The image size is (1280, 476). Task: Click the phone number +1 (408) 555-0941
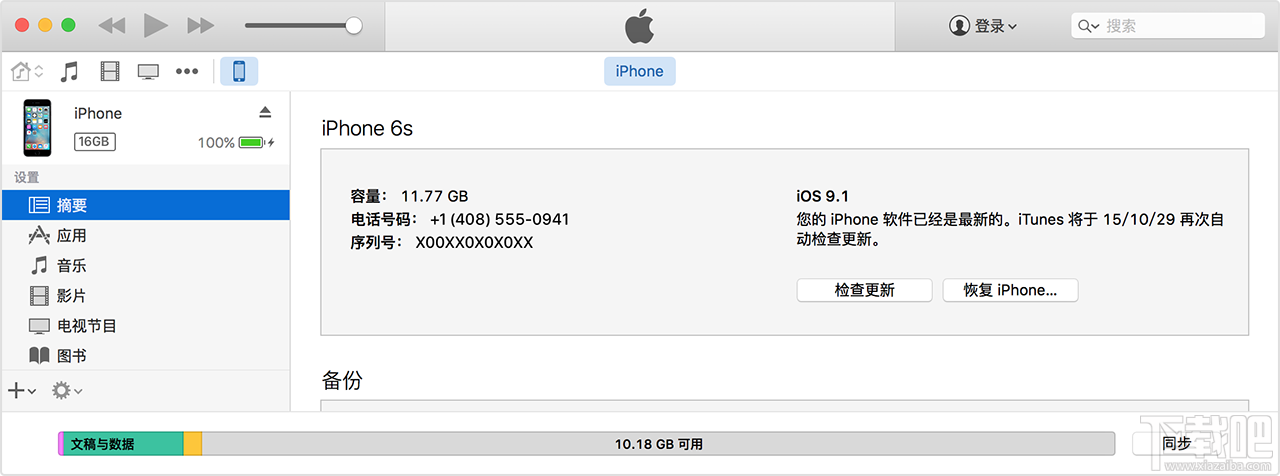pos(500,219)
